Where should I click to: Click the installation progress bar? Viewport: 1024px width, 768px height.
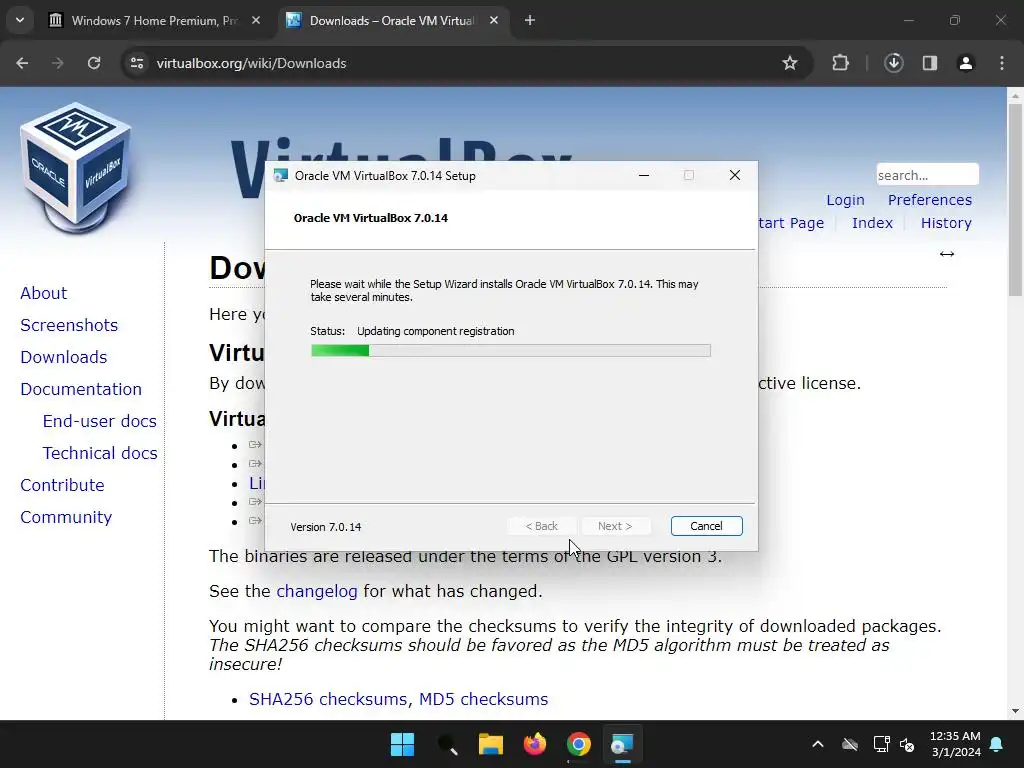(511, 351)
